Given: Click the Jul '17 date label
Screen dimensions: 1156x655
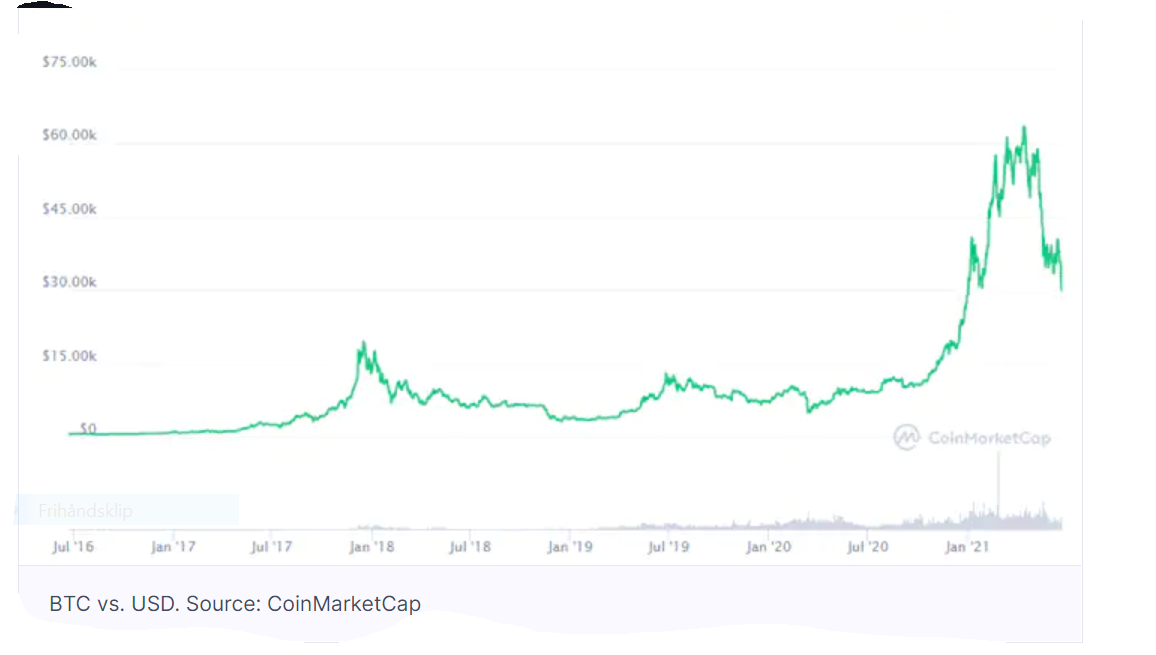Looking at the screenshot, I should tap(271, 547).
